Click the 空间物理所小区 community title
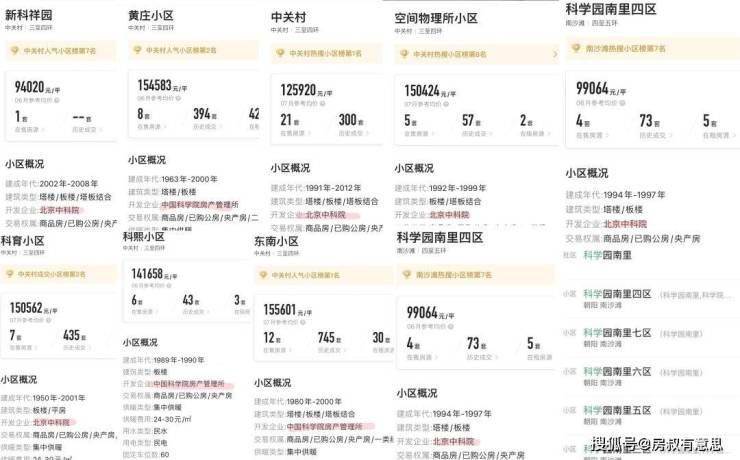Viewport: 740px width, 460px height. 437,18
